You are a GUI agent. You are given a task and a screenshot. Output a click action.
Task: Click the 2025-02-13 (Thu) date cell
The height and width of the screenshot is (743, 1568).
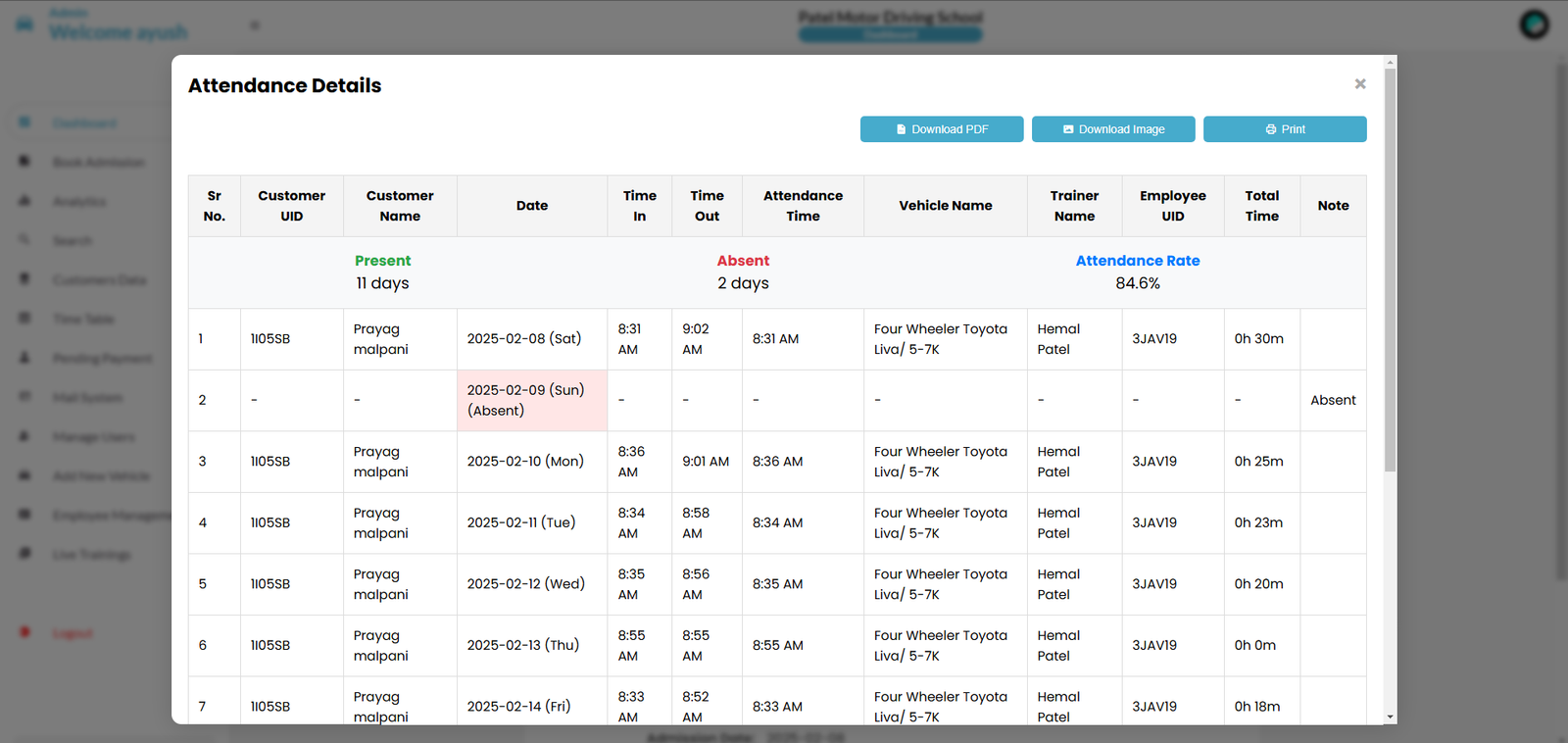coord(531,645)
